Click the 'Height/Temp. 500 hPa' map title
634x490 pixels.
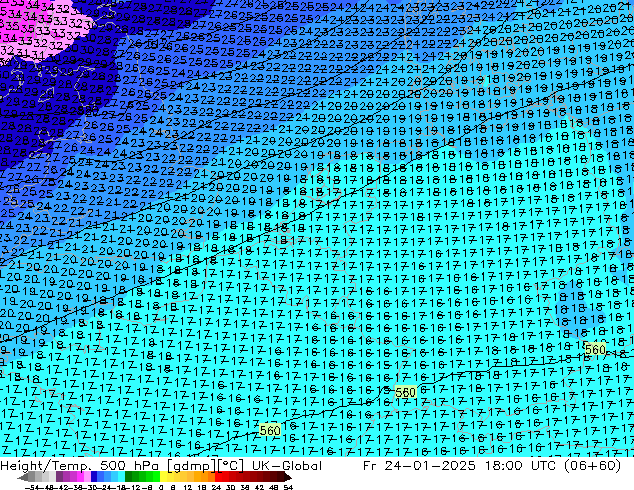pyautogui.click(x=78, y=466)
